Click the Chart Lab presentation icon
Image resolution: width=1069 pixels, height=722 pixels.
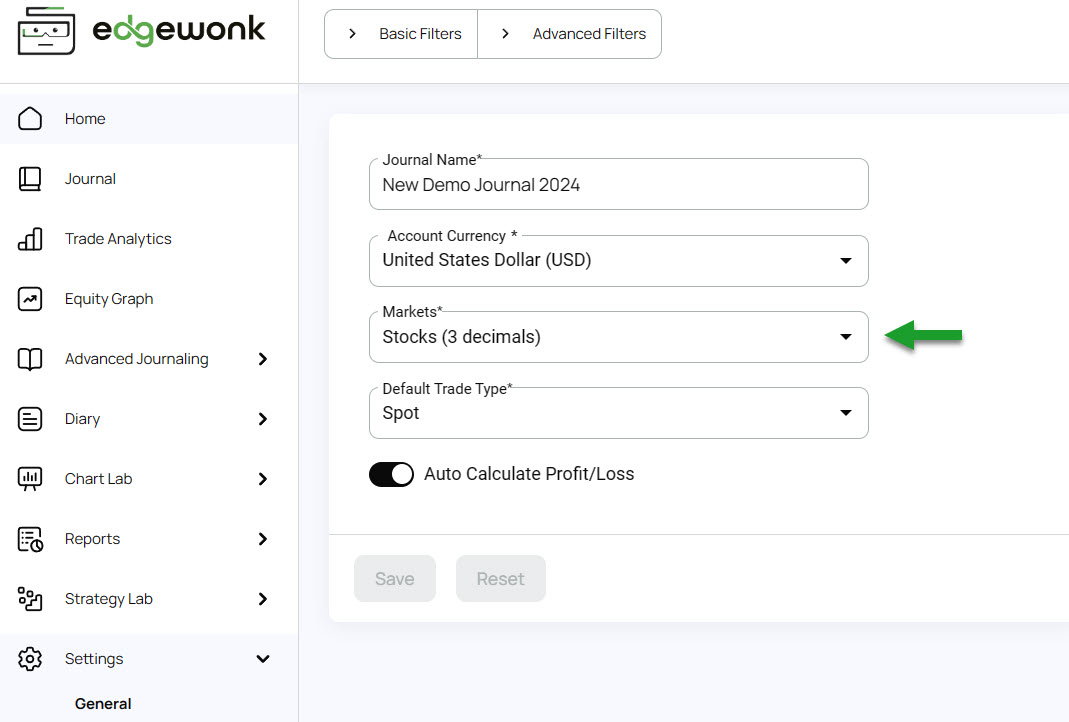[30, 479]
